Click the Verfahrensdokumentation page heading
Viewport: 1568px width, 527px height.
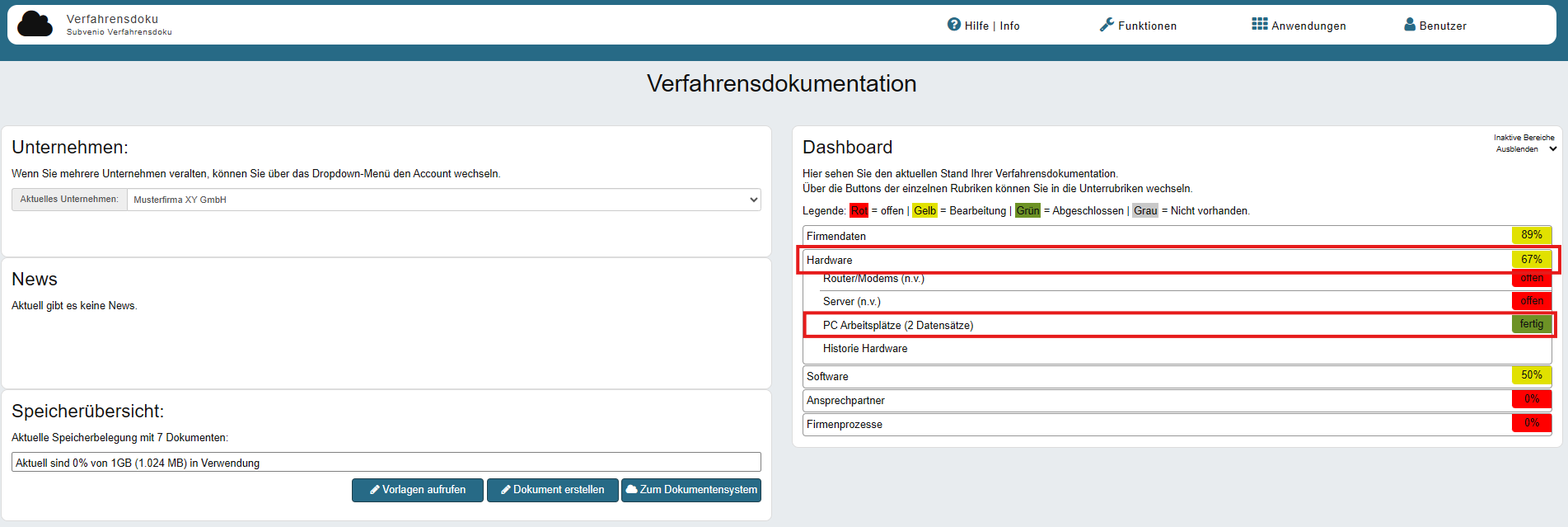pos(781,83)
